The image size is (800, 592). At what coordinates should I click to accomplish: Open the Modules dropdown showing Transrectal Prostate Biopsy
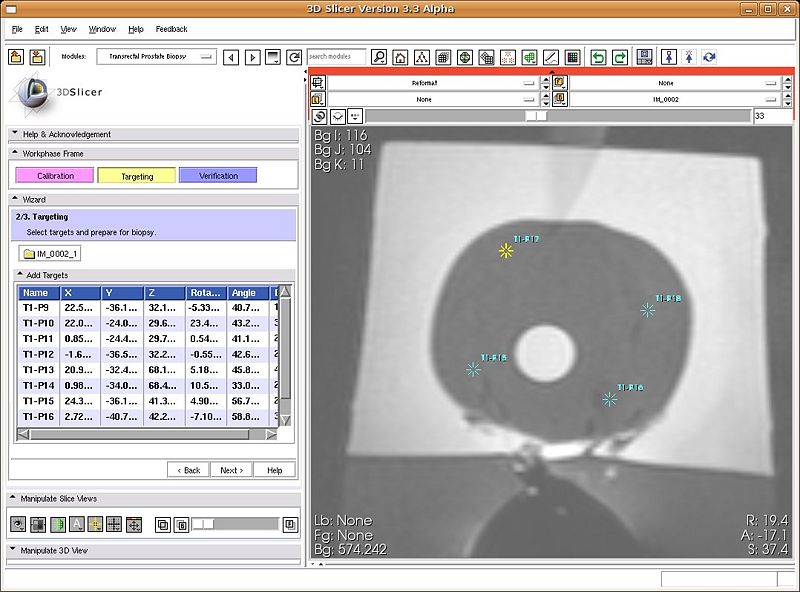click(157, 57)
